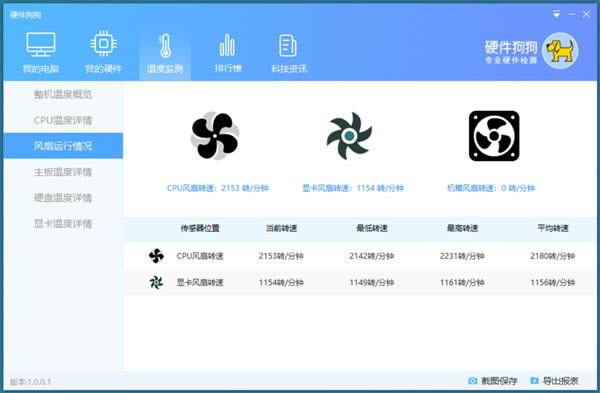The image size is (600, 393).
Task: Click the large chassis fan icon
Action: 494,136
